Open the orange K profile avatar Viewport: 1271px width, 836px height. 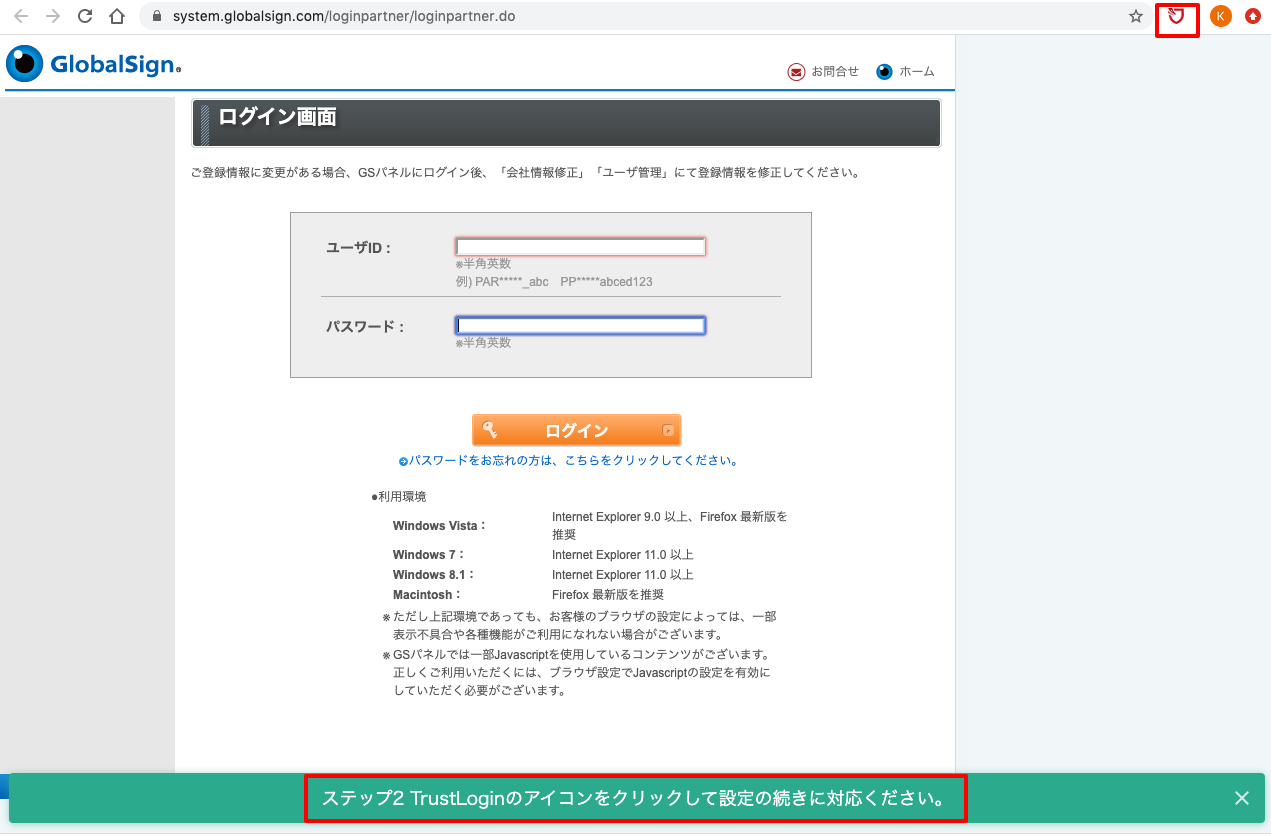point(1220,16)
